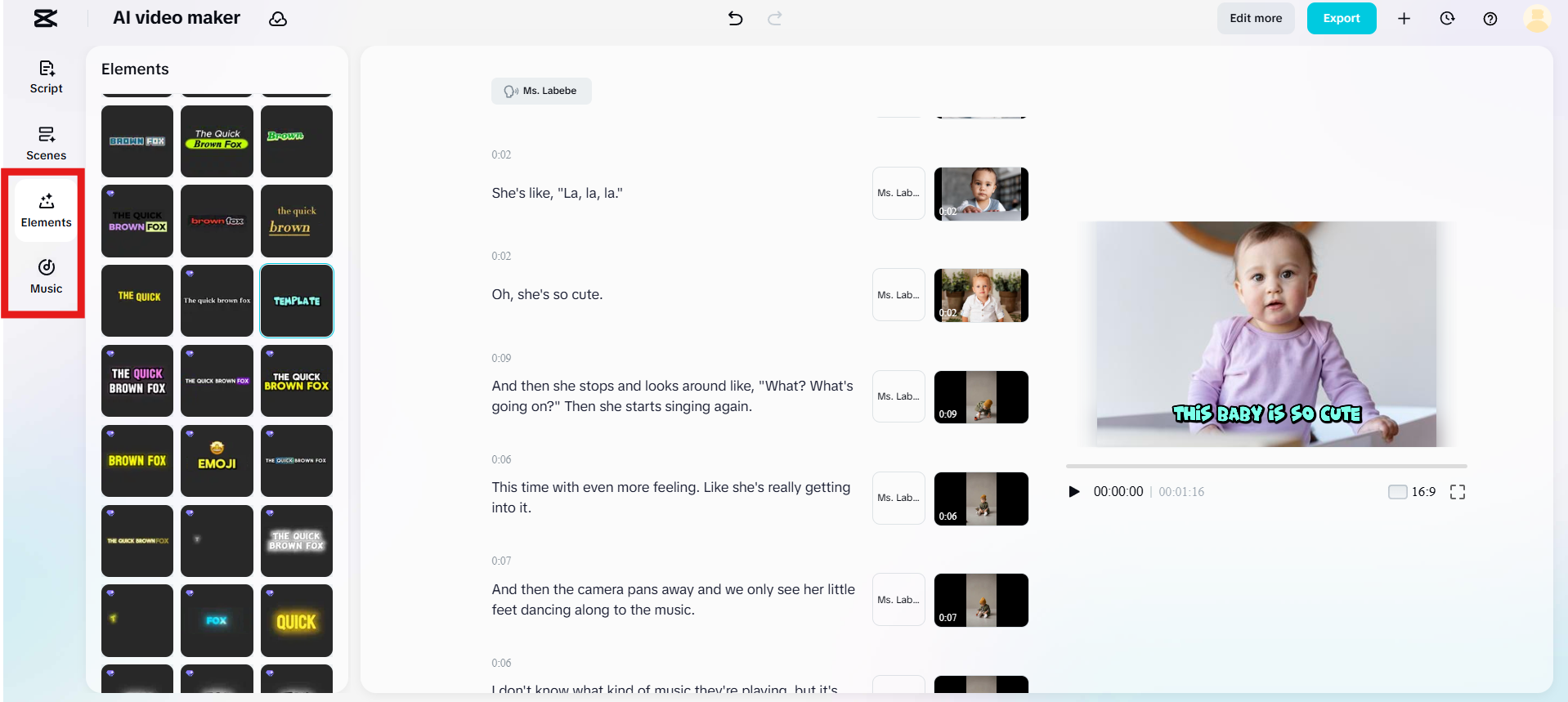The width and height of the screenshot is (1568, 702).
Task: Click the Edit more button
Action: [x=1256, y=18]
